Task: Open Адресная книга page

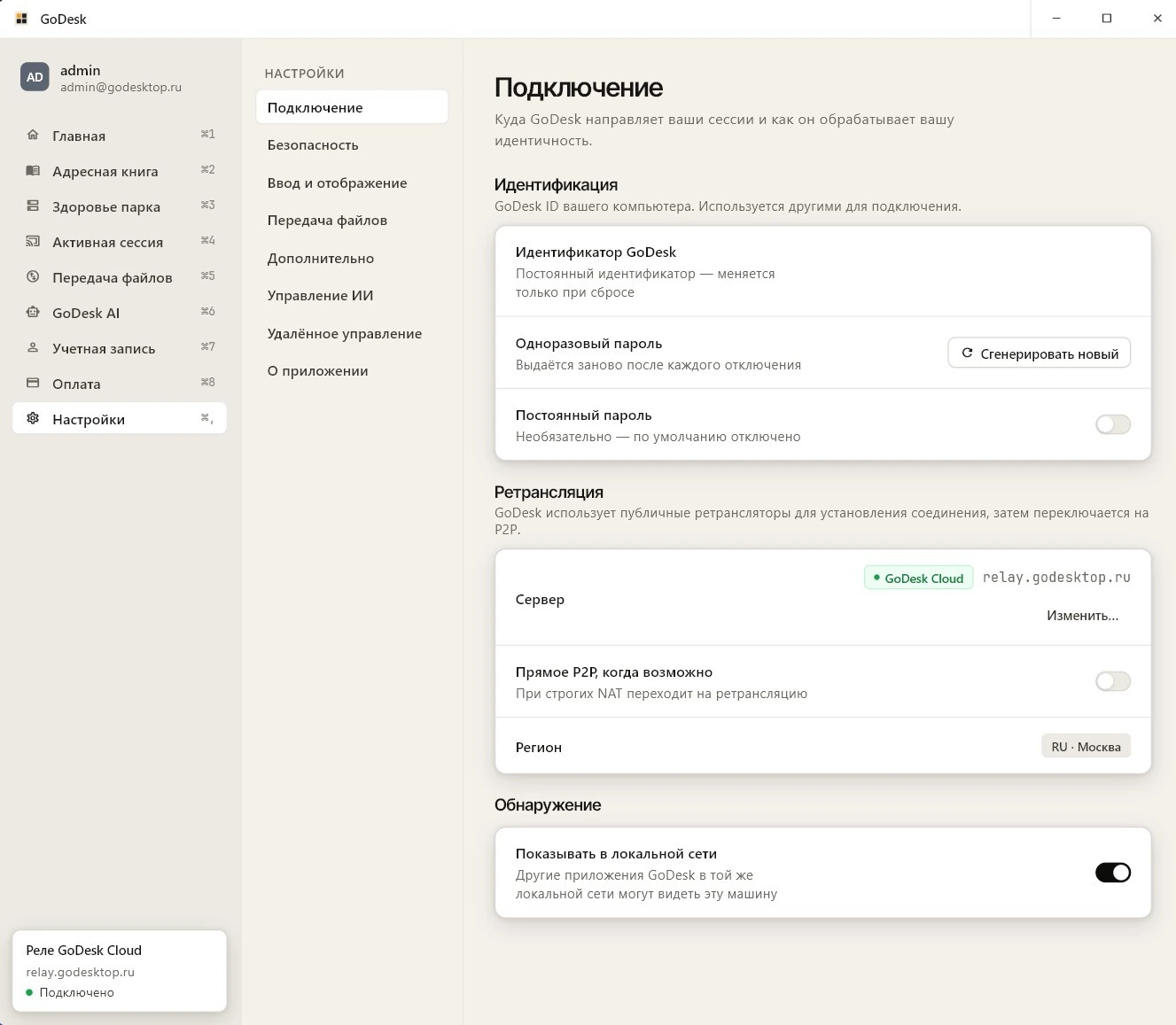Action: 120,171
